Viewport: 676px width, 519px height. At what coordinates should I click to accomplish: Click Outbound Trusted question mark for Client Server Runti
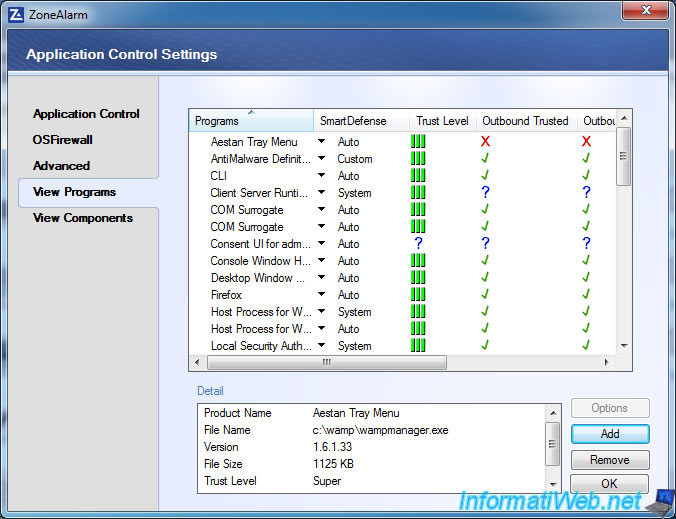pyautogui.click(x=485, y=192)
